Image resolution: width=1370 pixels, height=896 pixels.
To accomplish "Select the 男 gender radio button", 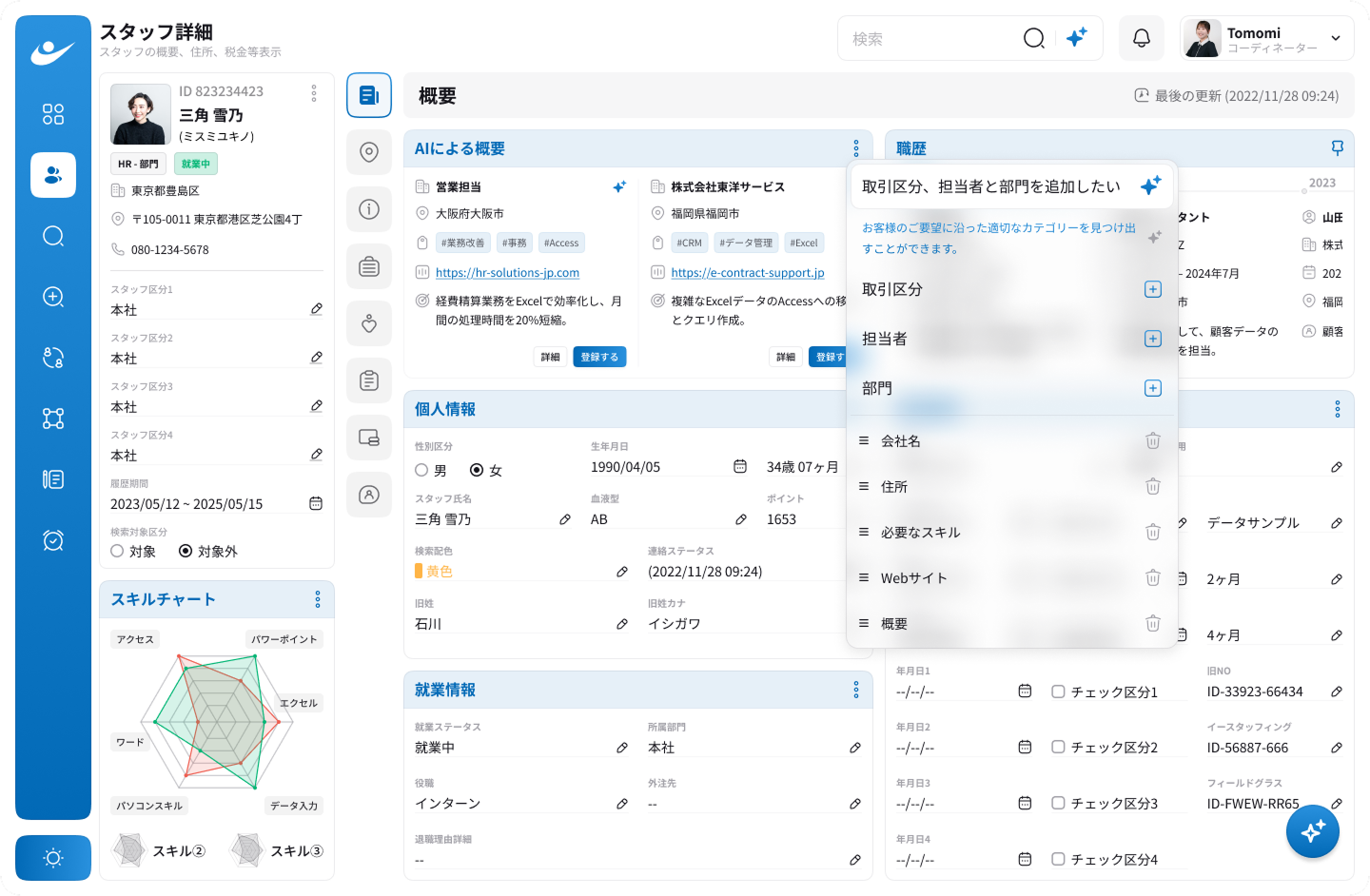I will click(421, 470).
